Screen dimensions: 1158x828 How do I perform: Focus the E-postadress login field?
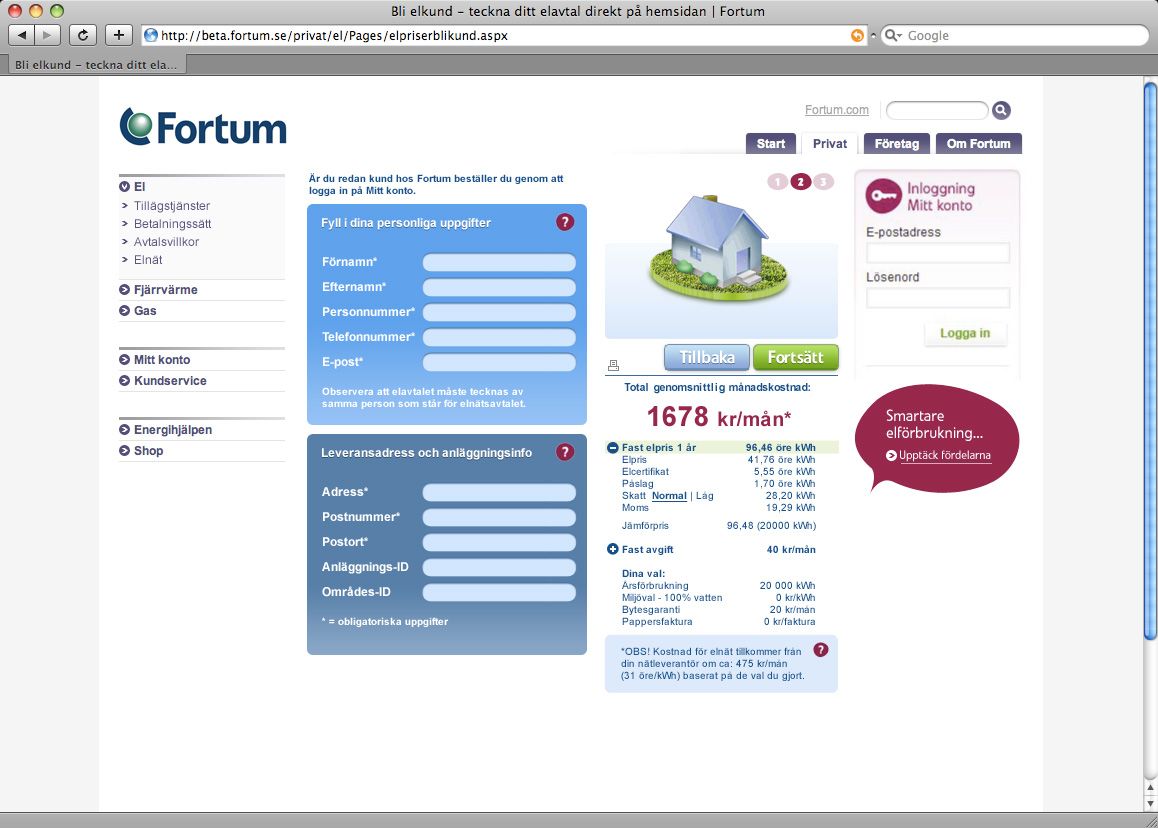(x=938, y=253)
